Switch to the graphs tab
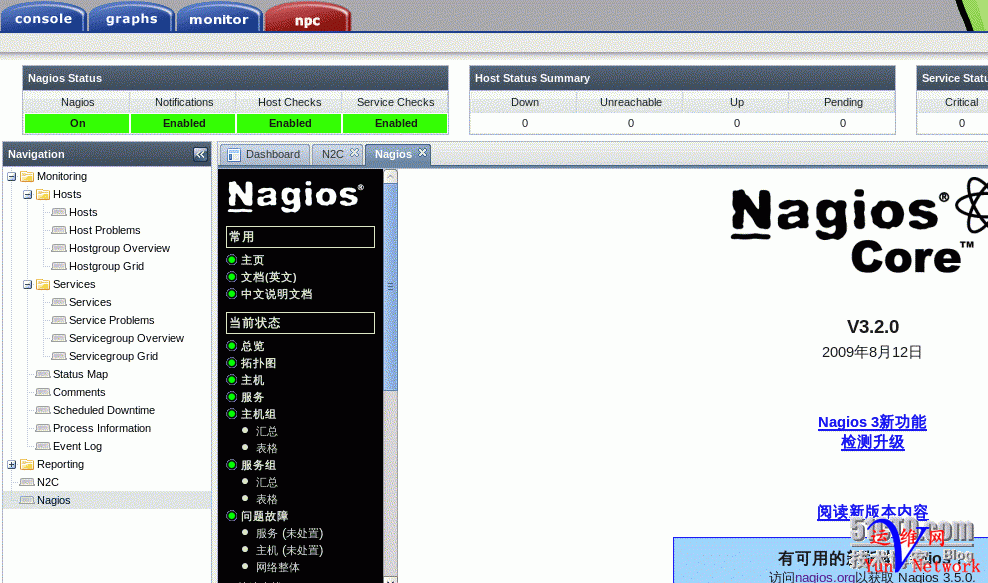The height and width of the screenshot is (583, 988). coord(132,18)
